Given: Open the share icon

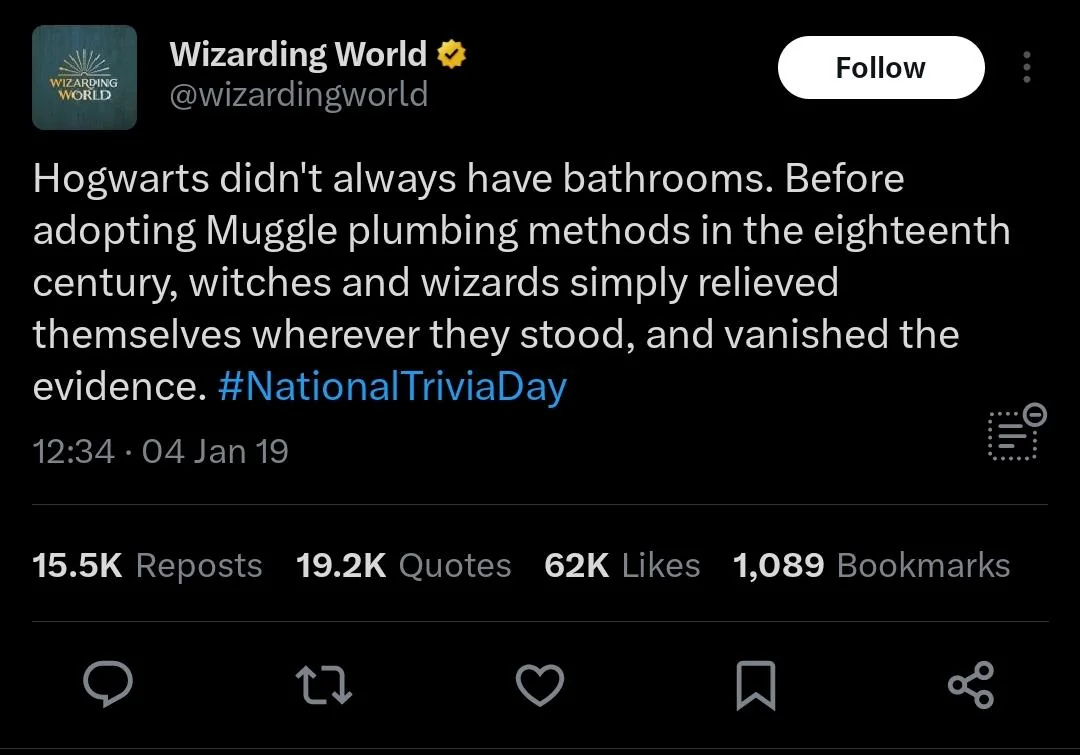Looking at the screenshot, I should coord(971,685).
